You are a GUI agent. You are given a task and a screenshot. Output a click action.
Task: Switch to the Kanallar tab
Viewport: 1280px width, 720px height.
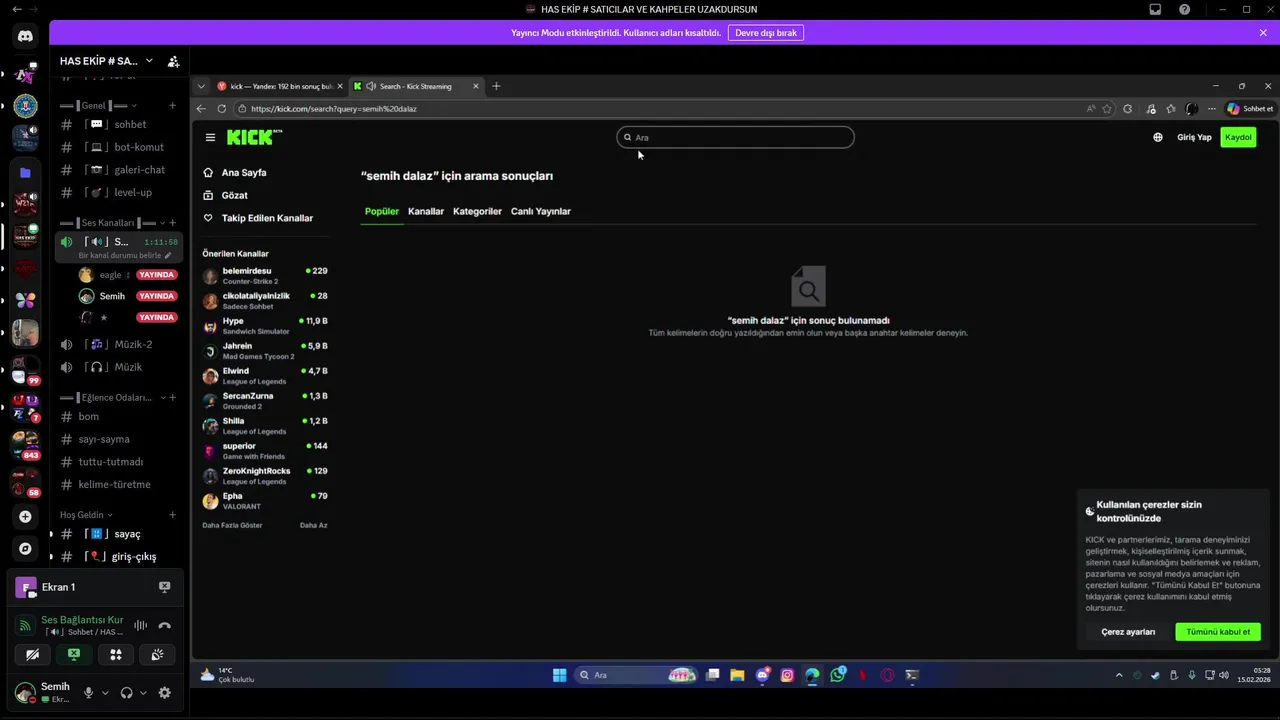click(x=426, y=211)
